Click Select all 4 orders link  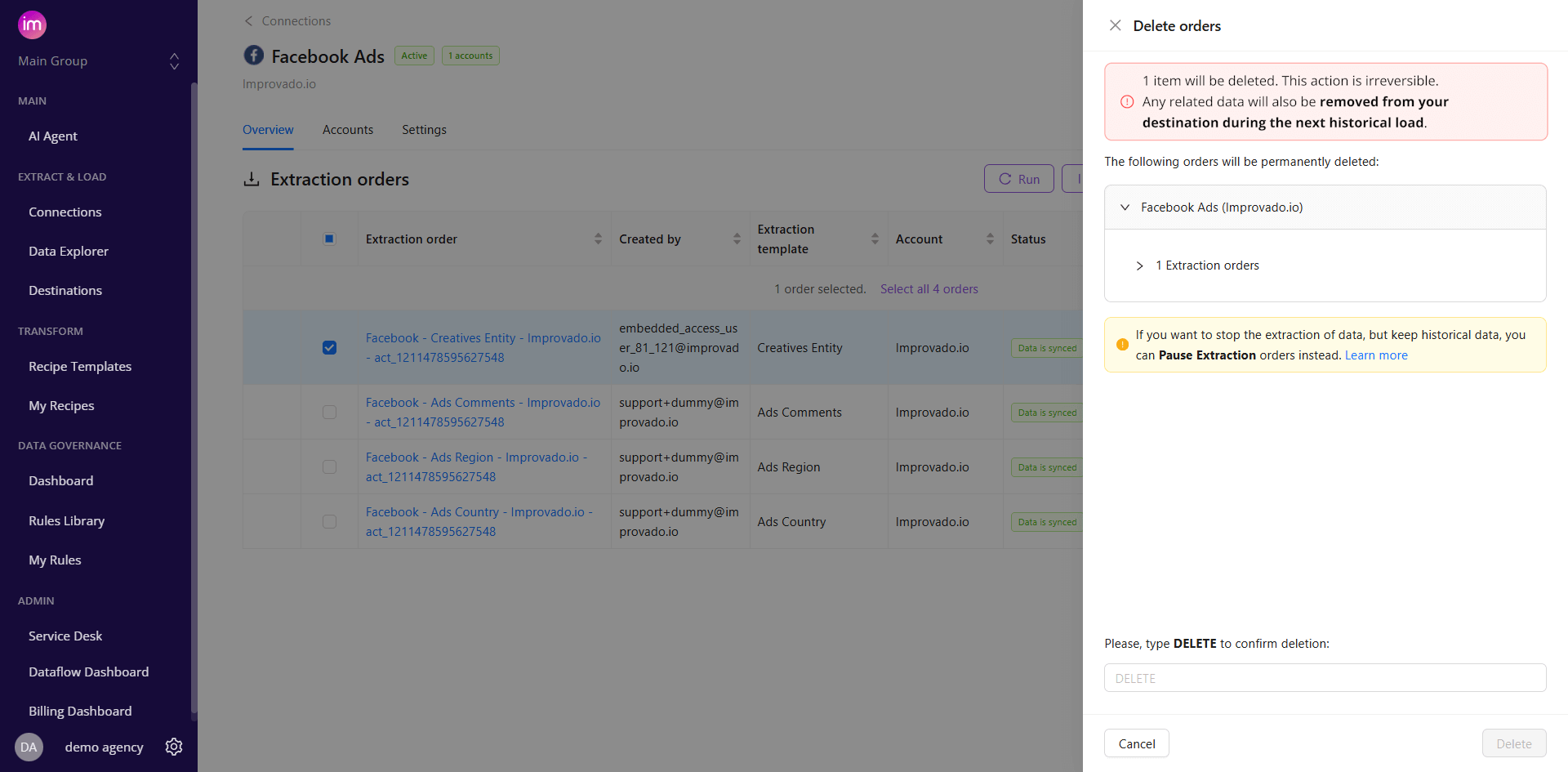(x=929, y=289)
